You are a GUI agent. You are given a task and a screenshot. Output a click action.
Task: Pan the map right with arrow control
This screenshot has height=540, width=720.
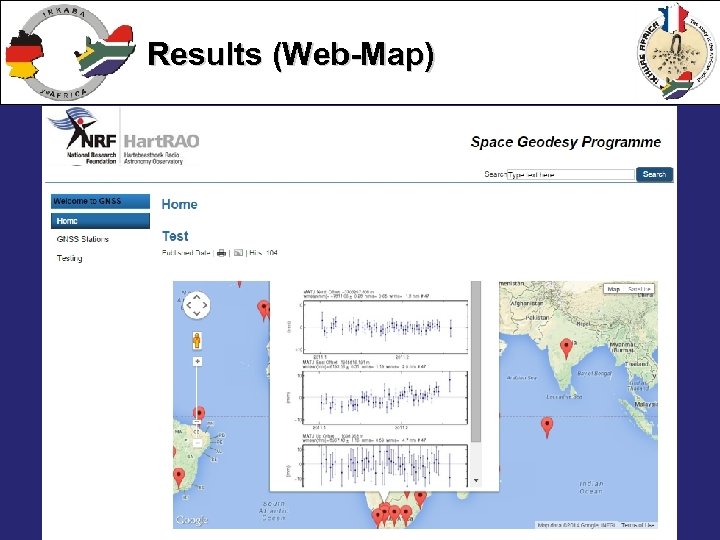(205, 305)
